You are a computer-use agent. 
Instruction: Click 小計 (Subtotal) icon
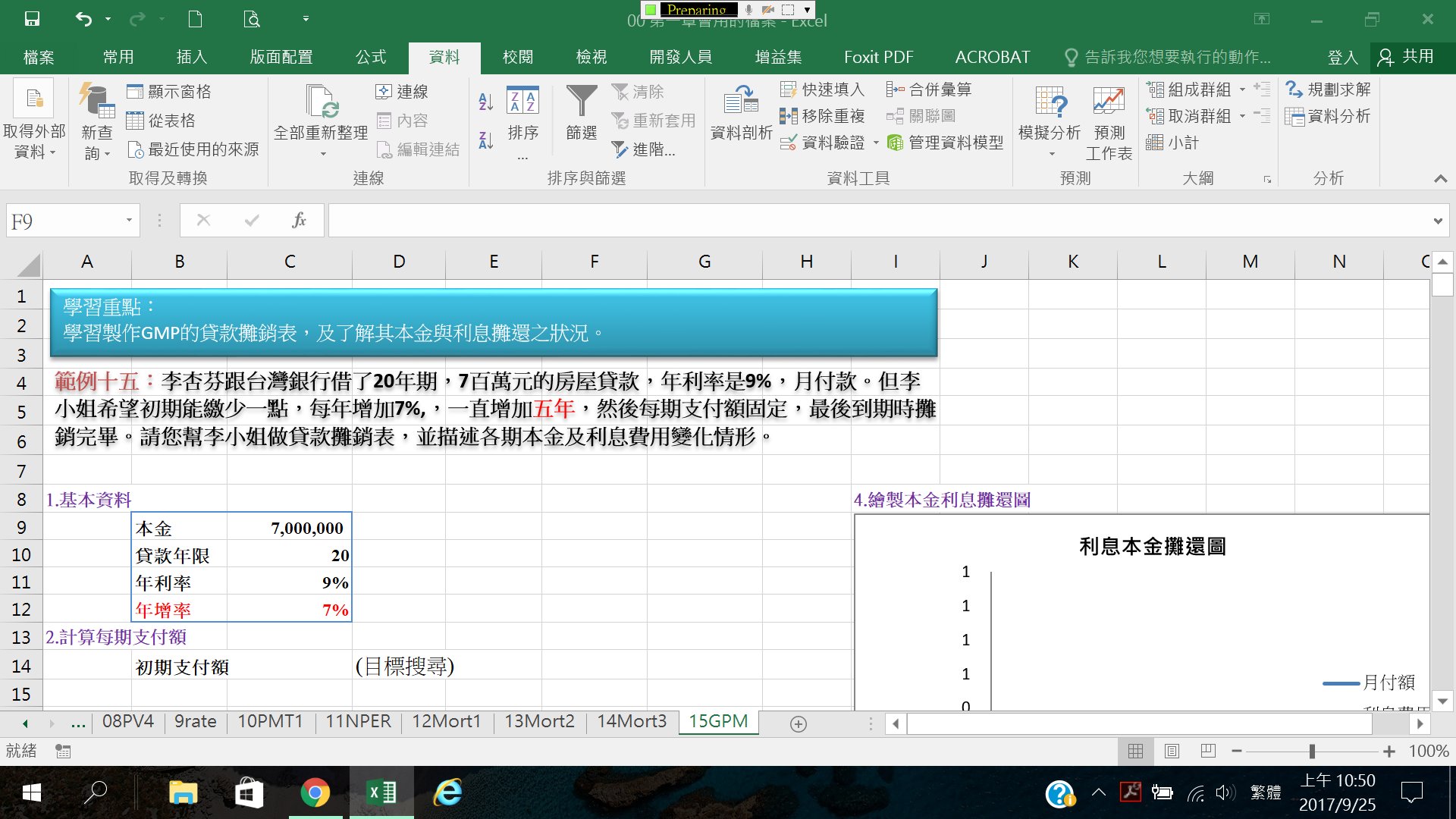pos(1155,143)
